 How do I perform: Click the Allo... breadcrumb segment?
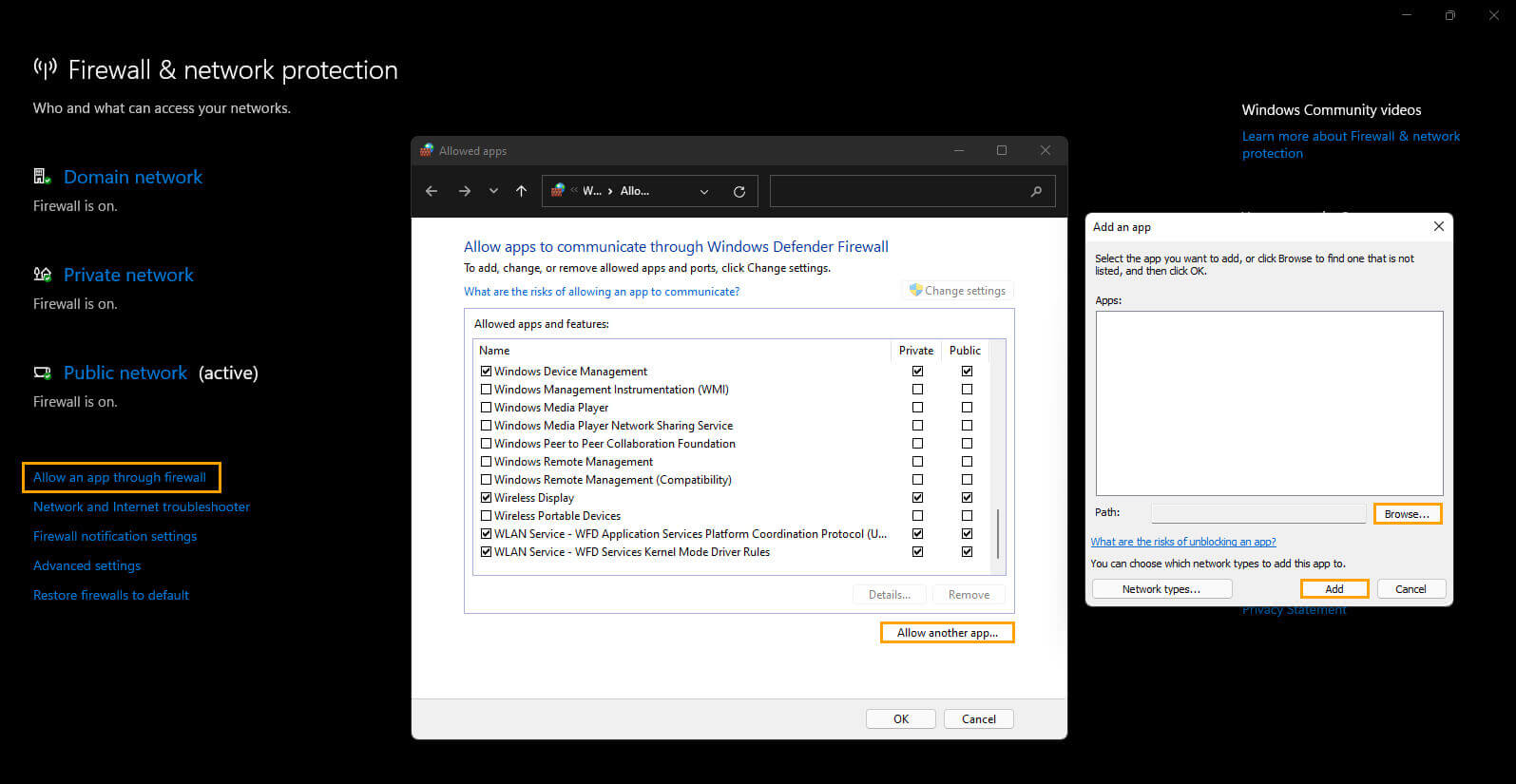pos(634,191)
